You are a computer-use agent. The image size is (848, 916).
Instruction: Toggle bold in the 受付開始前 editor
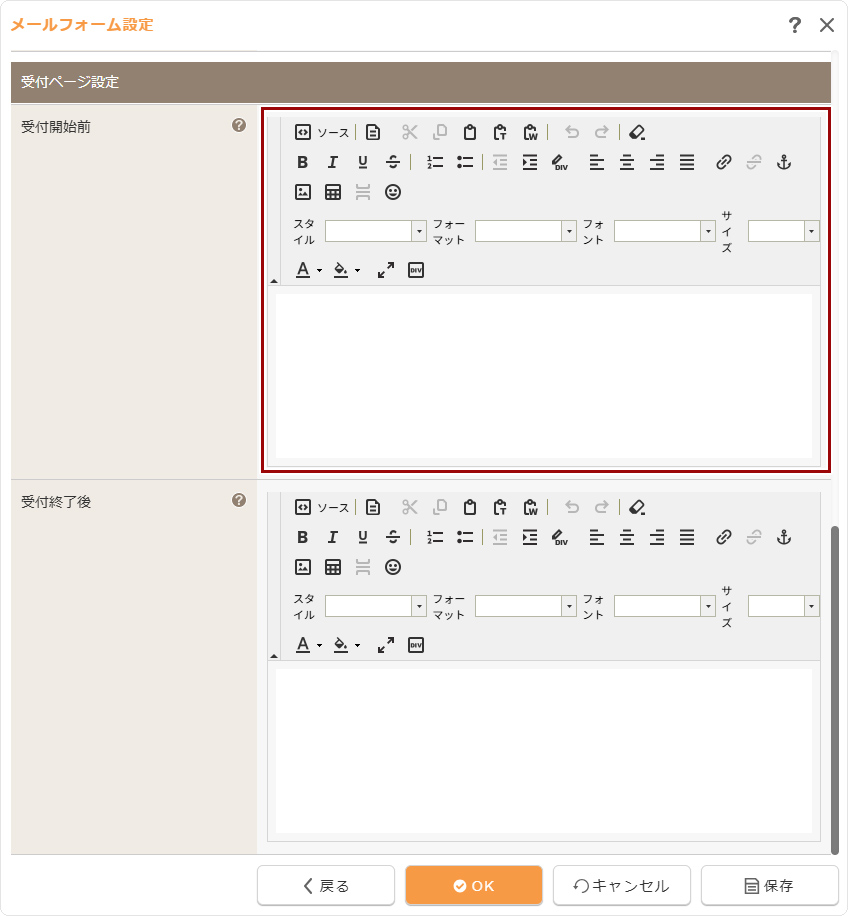(x=303, y=162)
